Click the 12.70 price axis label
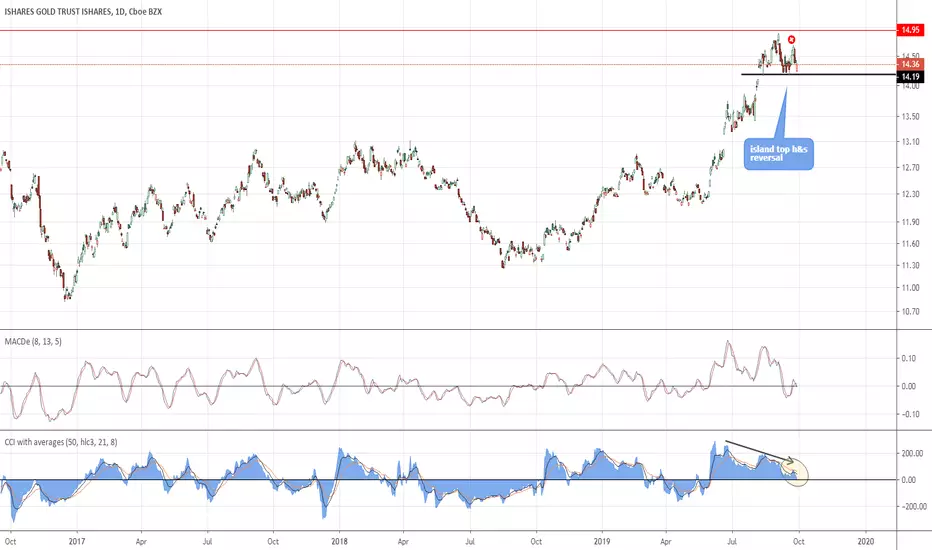 point(910,168)
